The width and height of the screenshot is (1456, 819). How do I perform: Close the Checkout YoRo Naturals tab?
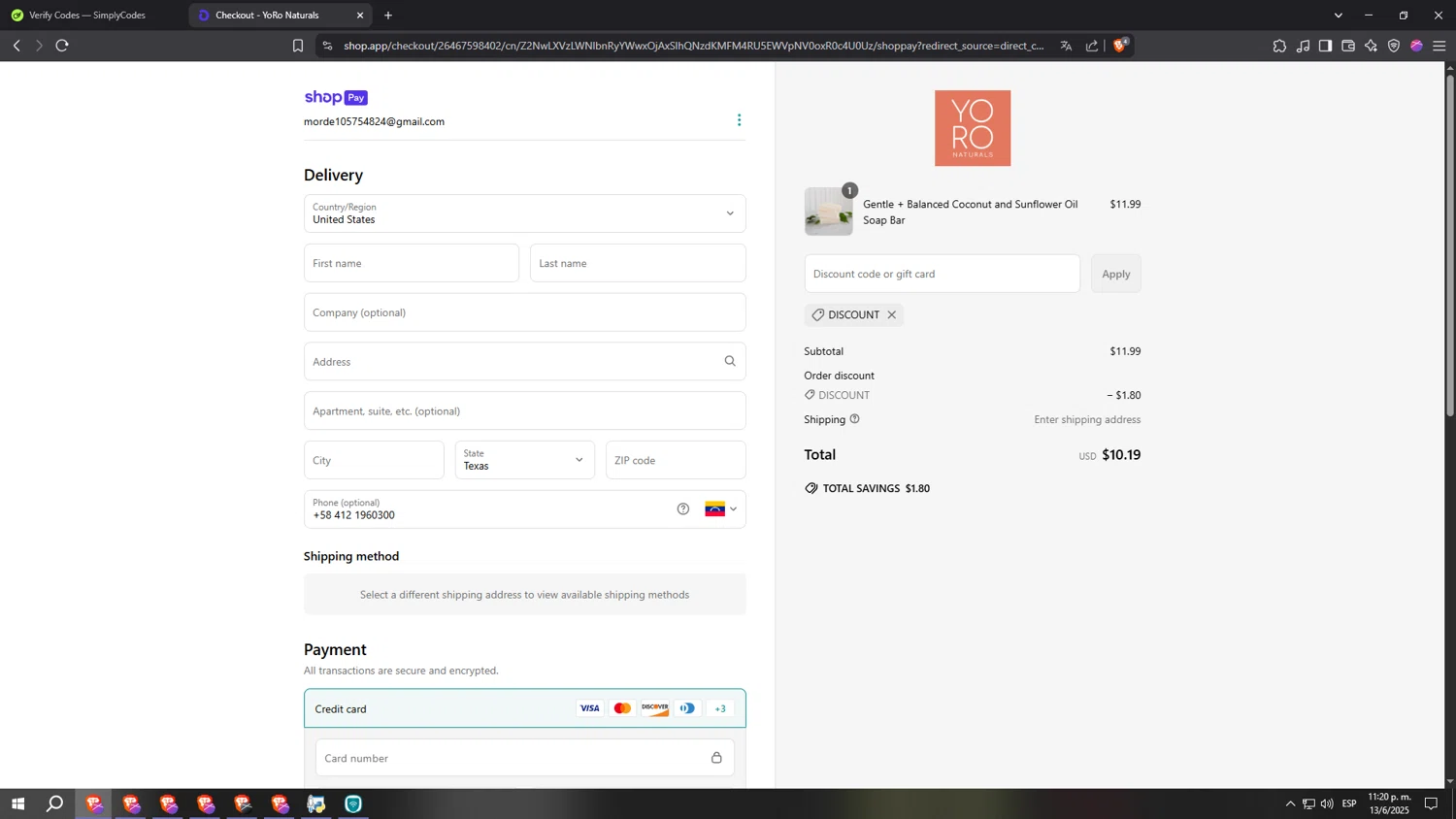[x=360, y=16]
